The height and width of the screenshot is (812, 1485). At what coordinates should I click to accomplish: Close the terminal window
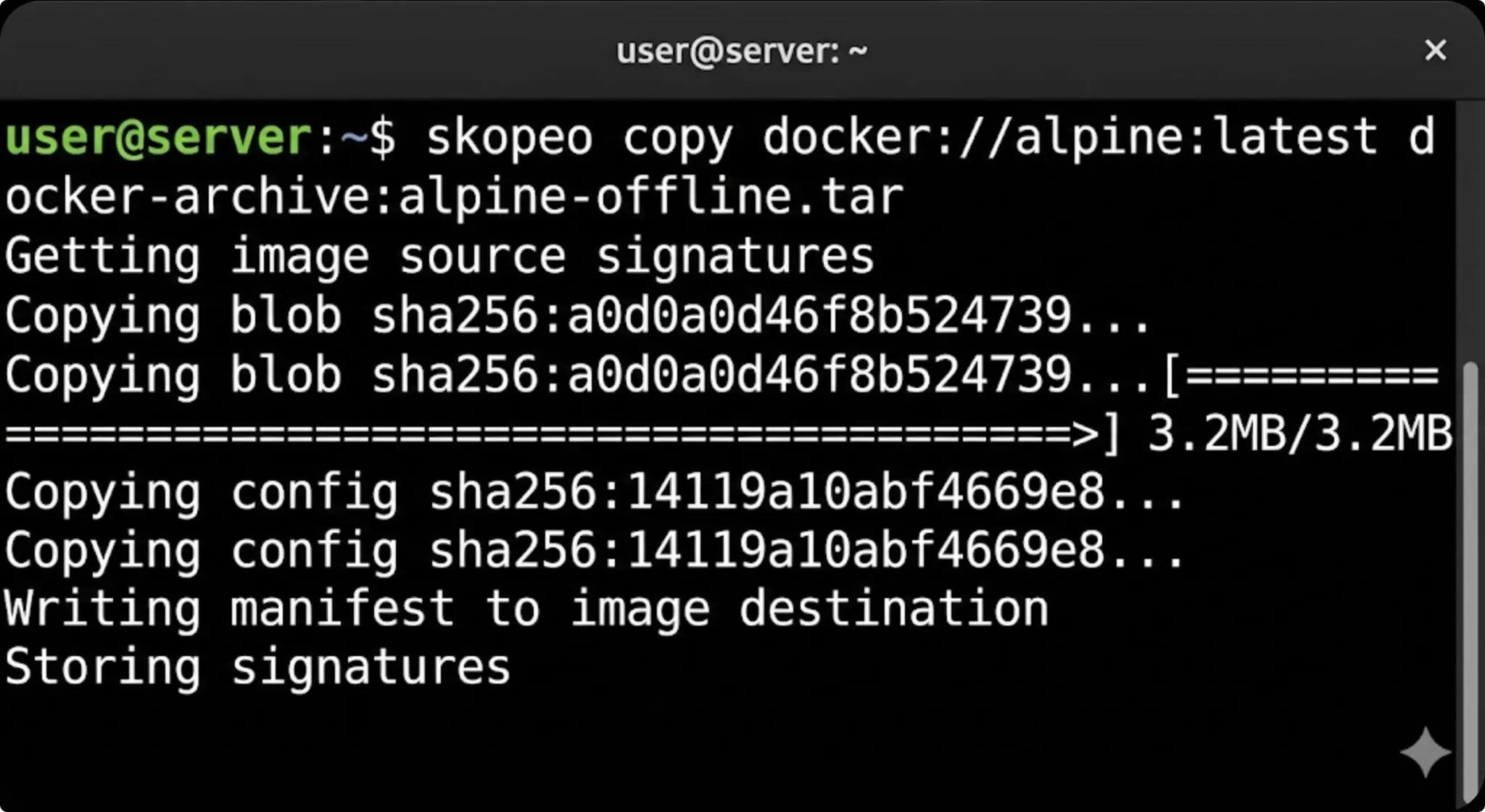(1435, 51)
